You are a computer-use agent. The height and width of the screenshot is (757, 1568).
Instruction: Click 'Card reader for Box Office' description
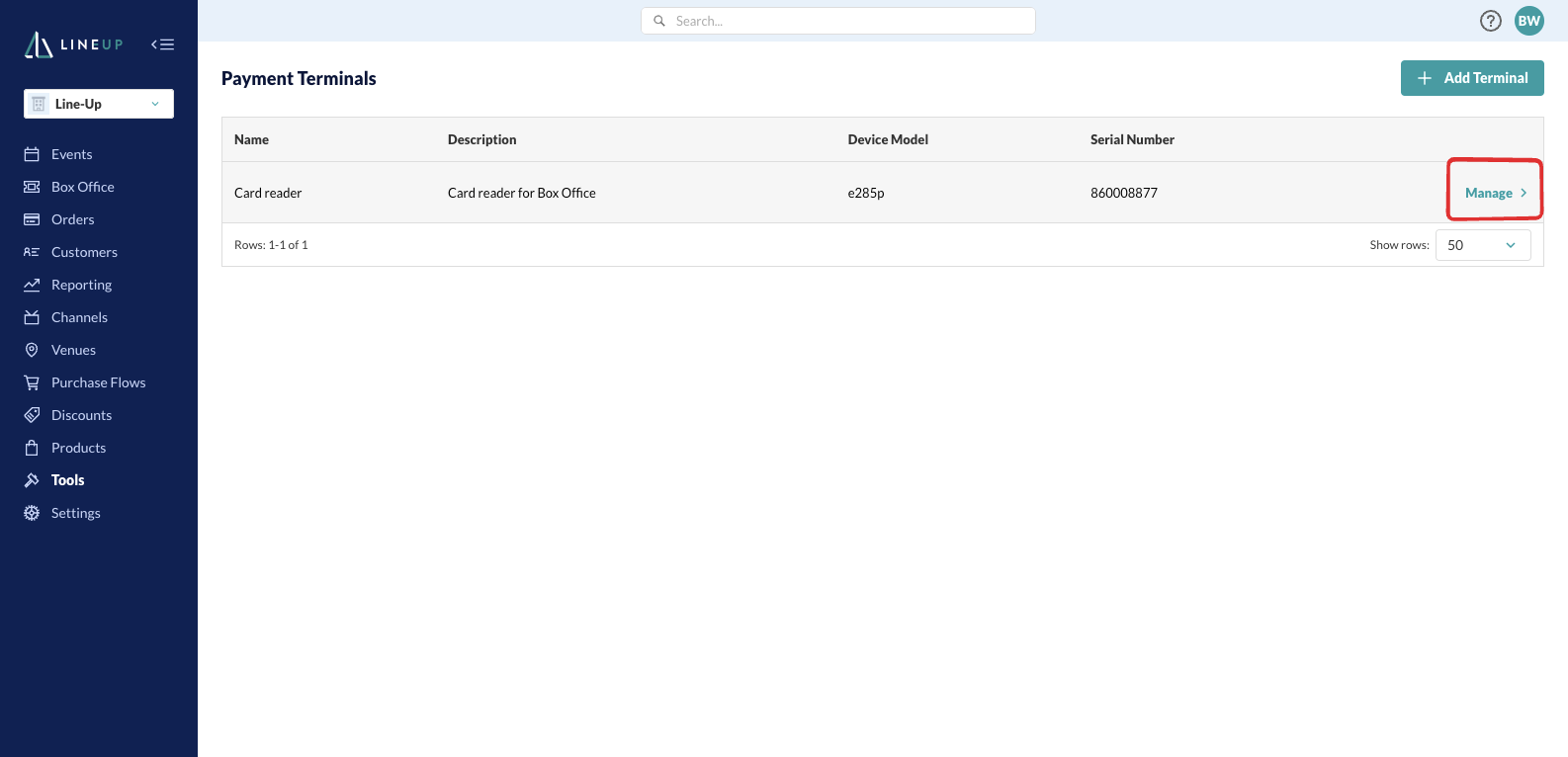[x=522, y=193]
